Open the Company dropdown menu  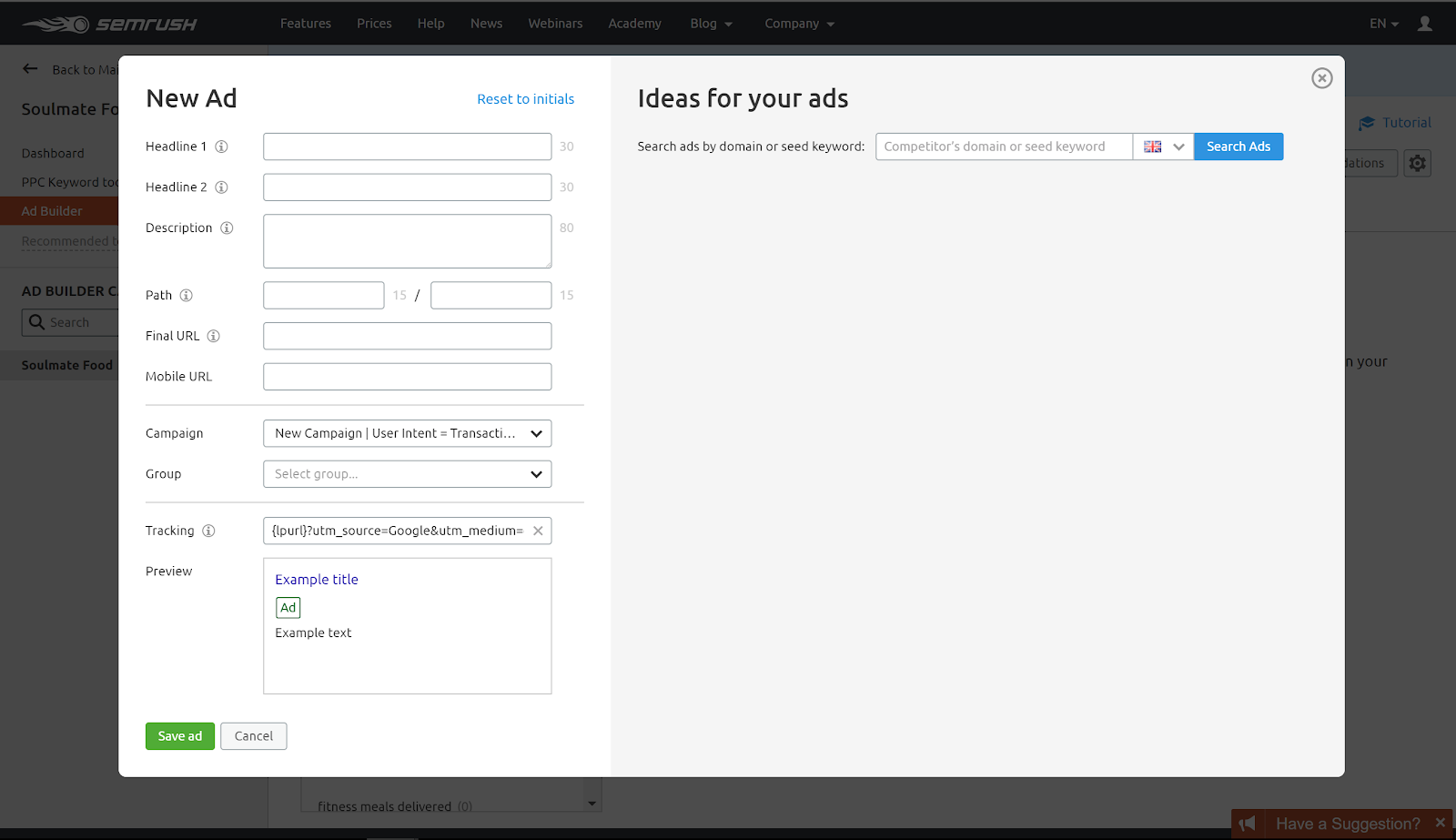click(x=799, y=24)
